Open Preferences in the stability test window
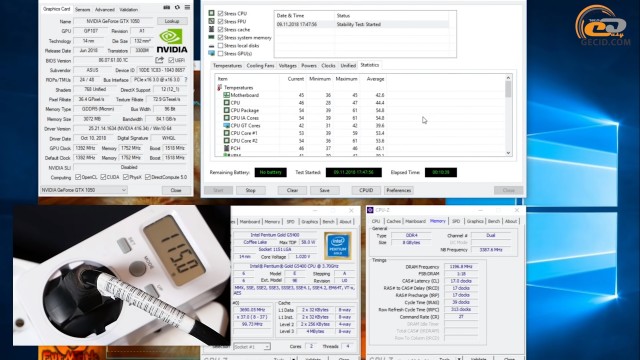The image size is (640, 360). coord(399,190)
